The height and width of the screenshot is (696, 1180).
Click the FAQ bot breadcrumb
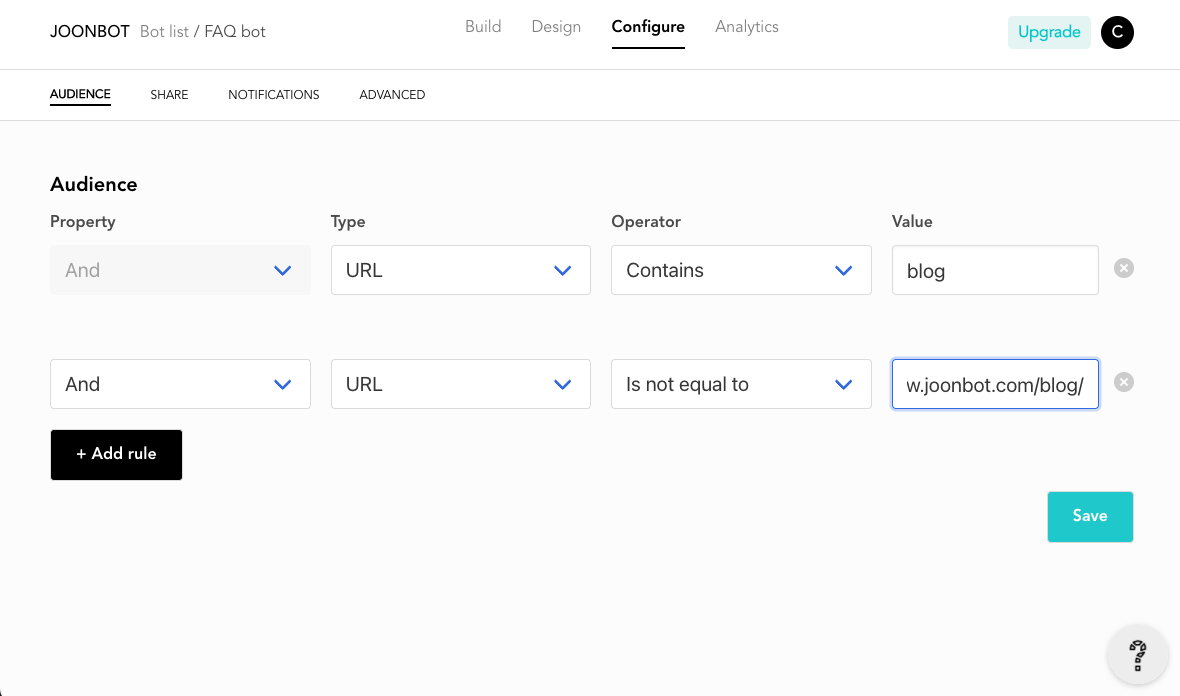click(235, 32)
